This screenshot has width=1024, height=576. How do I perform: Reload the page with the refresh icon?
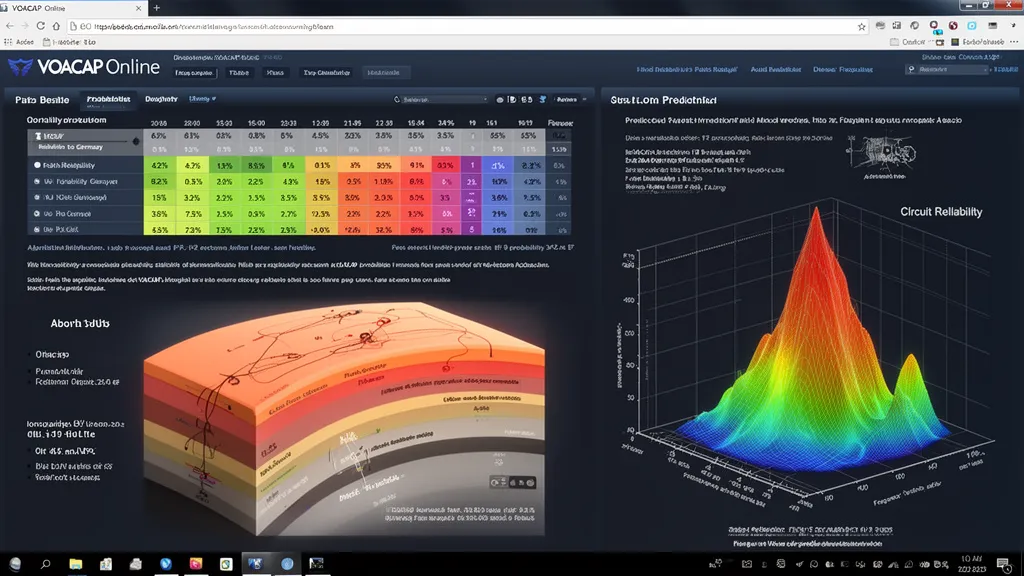[x=40, y=26]
